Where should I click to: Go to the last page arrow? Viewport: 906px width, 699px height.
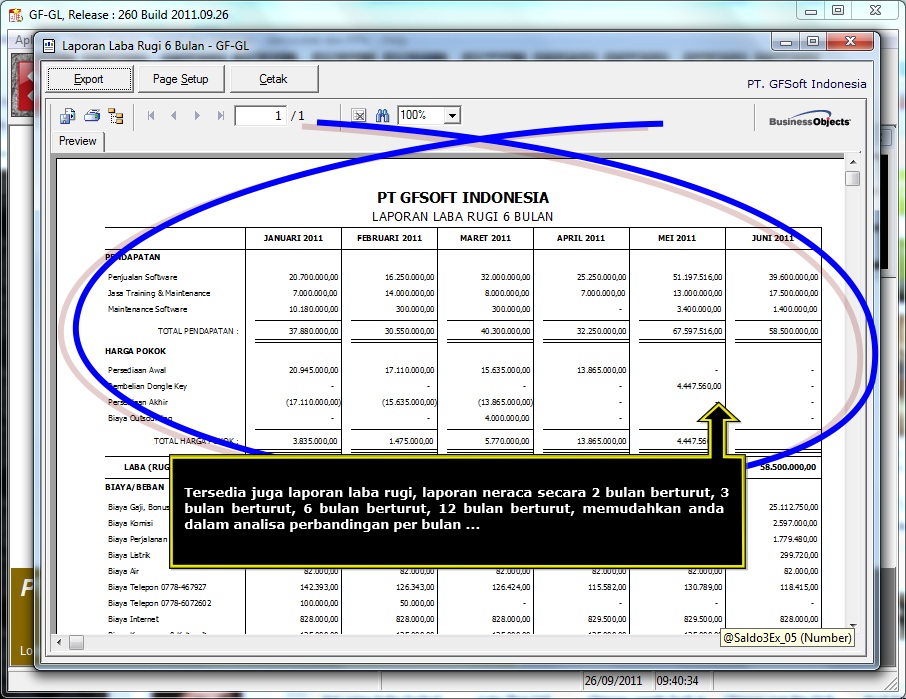[x=220, y=116]
